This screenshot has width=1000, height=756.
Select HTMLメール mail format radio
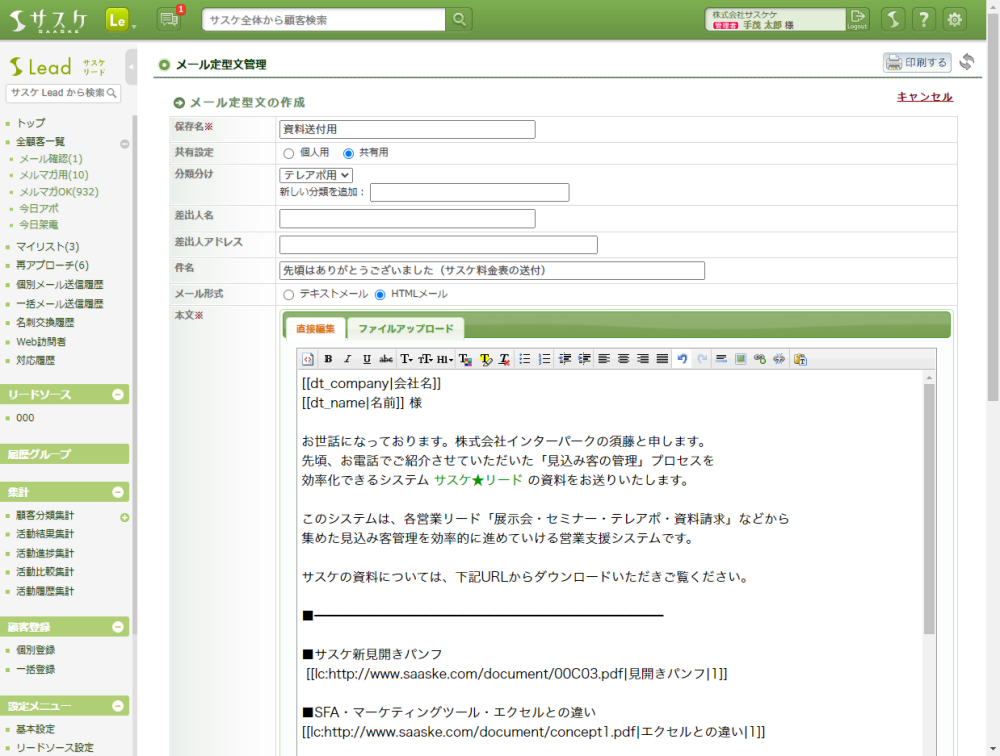[380, 295]
